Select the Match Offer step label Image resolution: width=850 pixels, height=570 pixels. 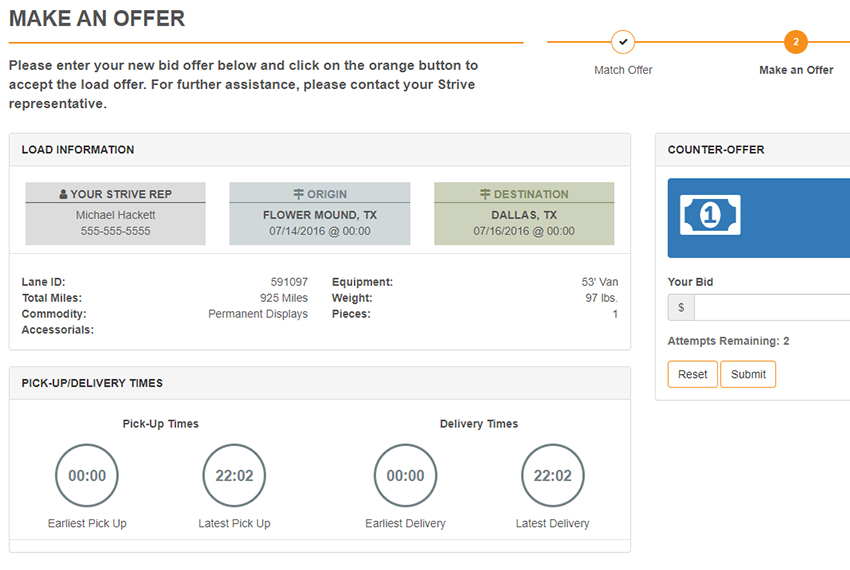pyautogui.click(x=623, y=70)
